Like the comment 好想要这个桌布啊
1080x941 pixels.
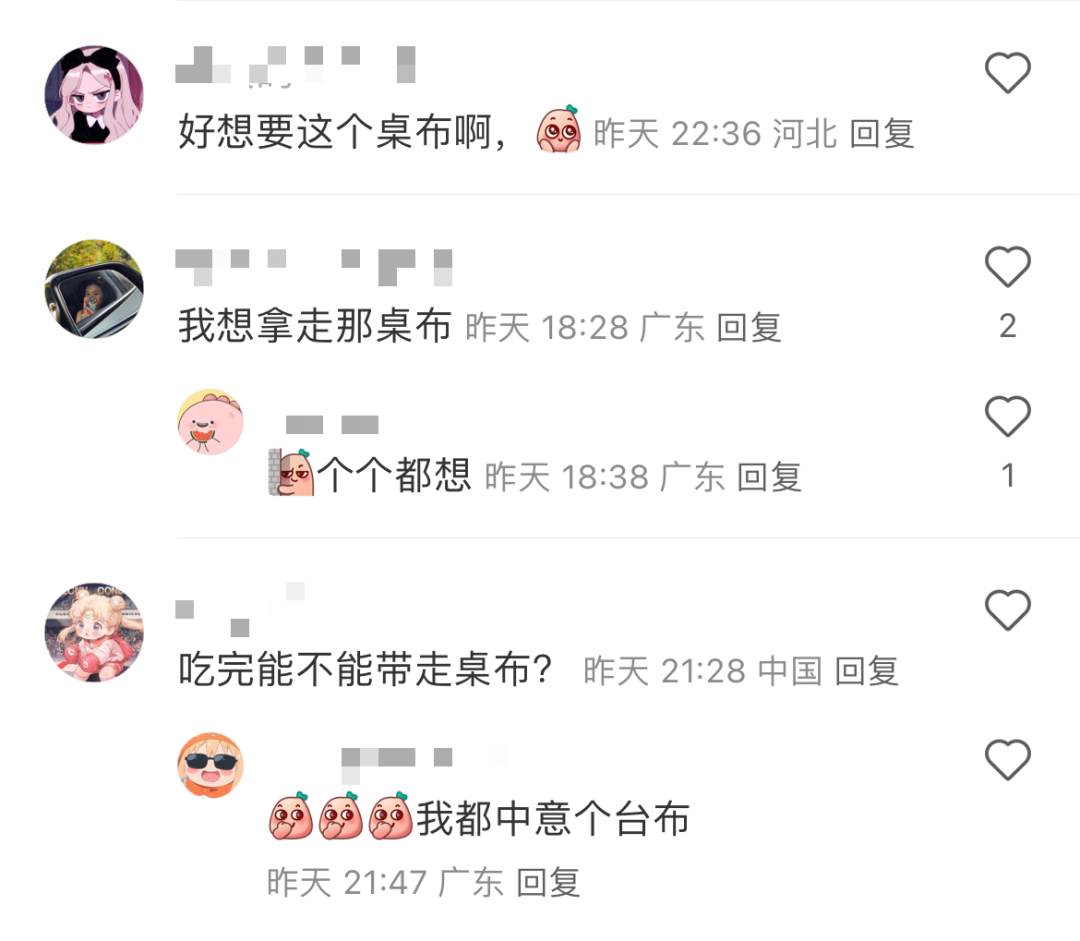[x=1008, y=72]
